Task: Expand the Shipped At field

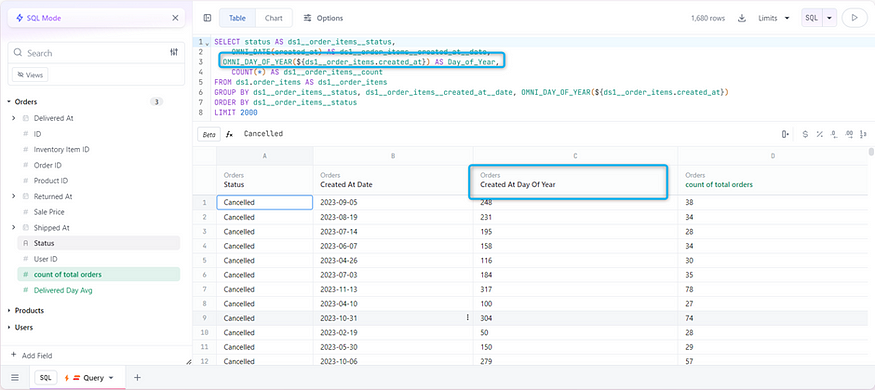Action: pyautogui.click(x=13, y=228)
